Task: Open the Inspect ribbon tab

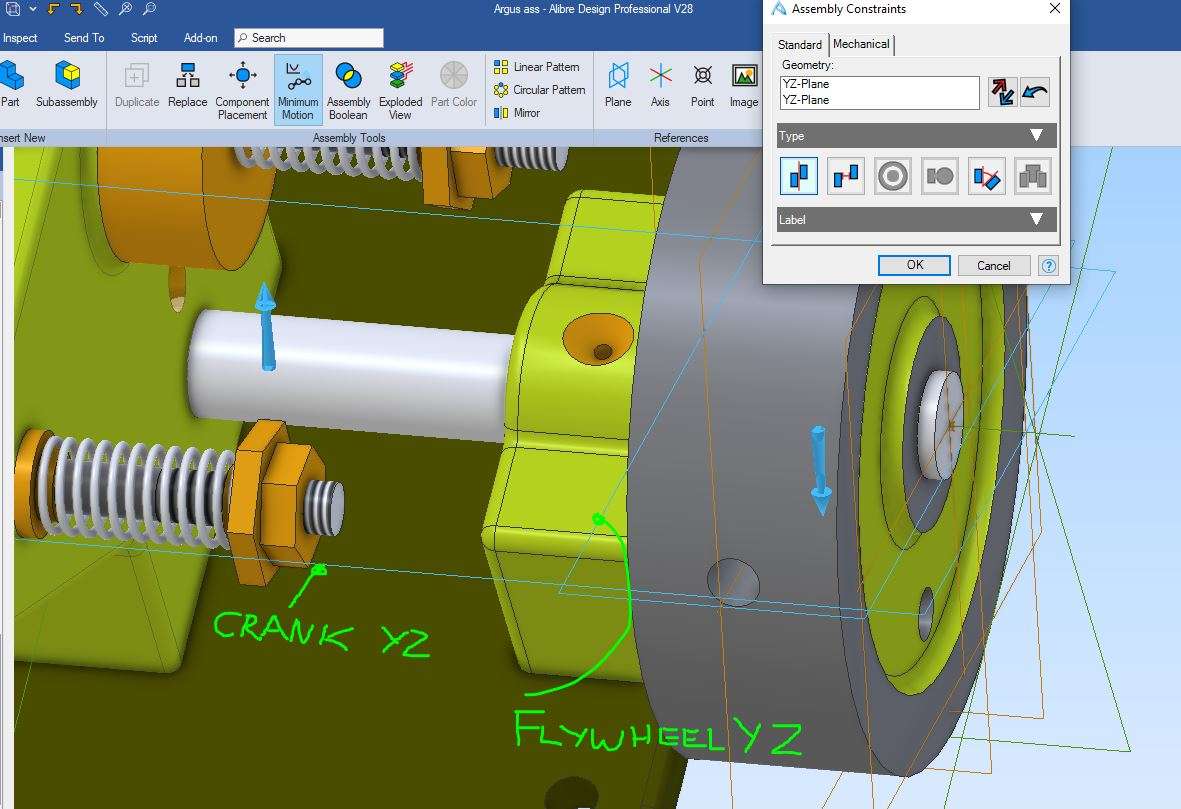Action: click(x=20, y=38)
